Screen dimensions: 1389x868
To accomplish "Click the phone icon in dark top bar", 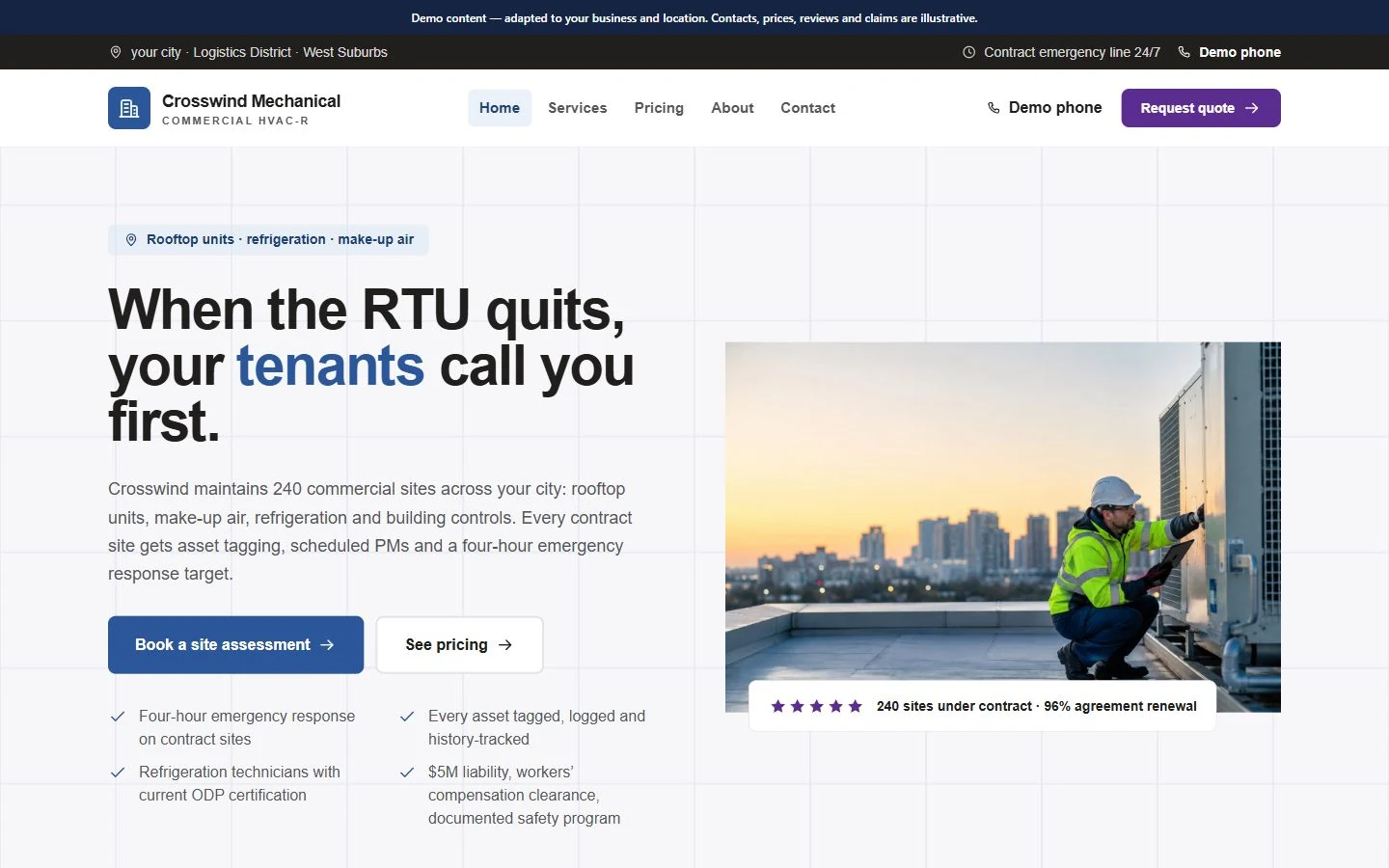I will (x=1184, y=52).
